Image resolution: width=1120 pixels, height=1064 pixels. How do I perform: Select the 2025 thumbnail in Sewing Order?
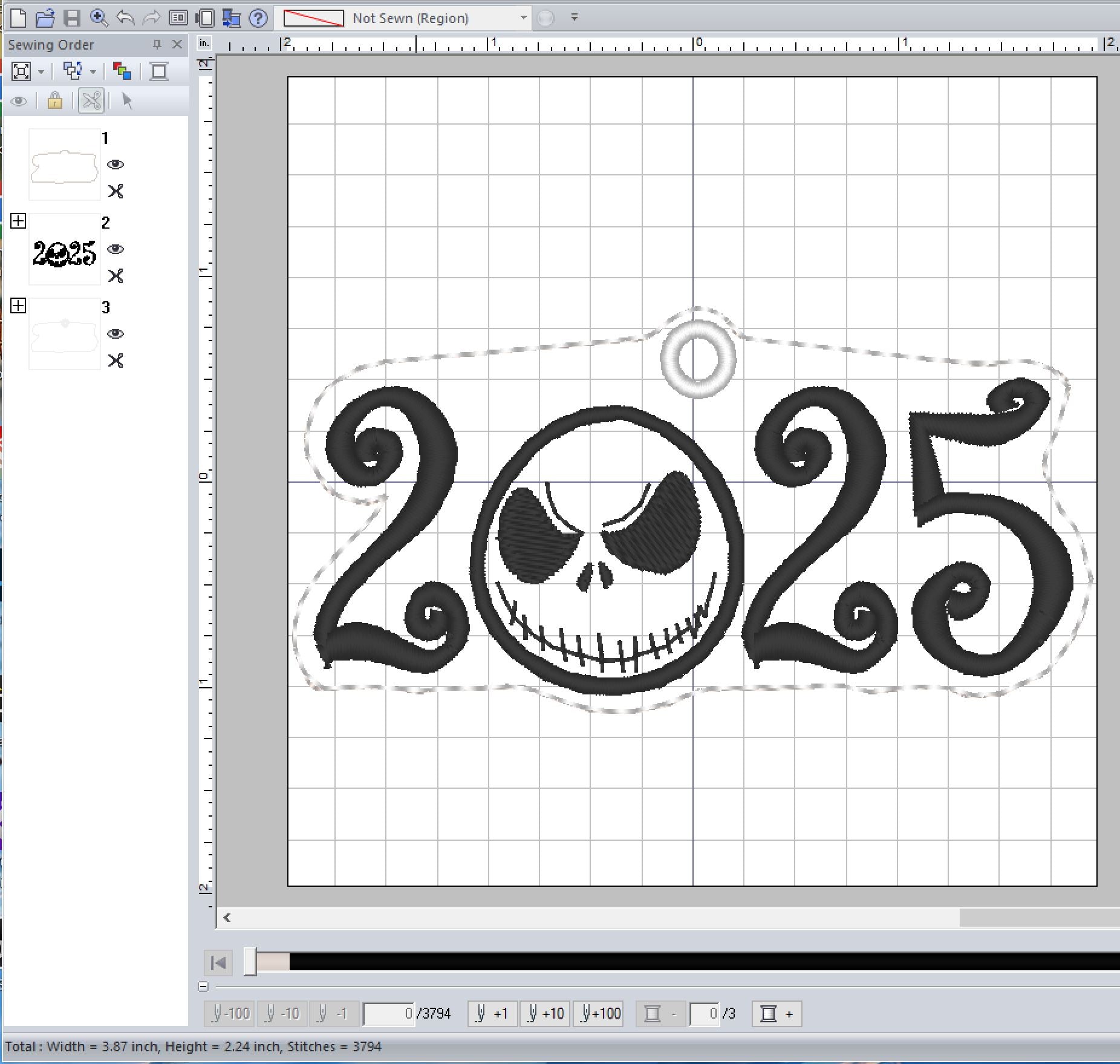point(64,250)
